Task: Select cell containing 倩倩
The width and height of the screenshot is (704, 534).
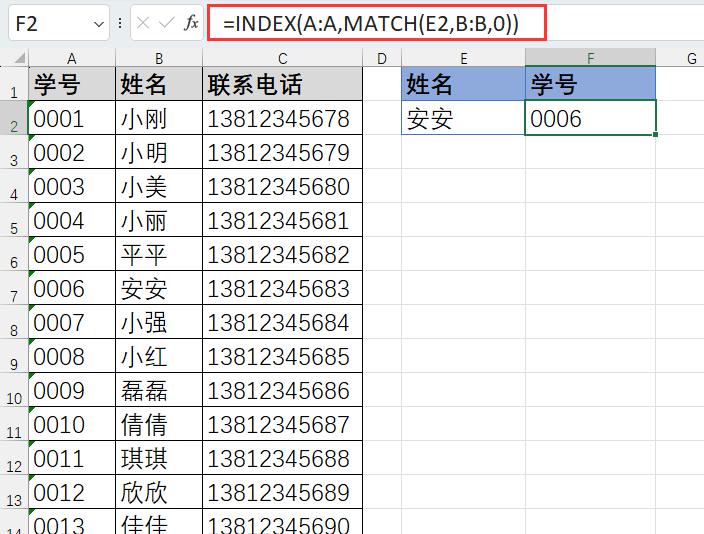Action: [x=159, y=424]
